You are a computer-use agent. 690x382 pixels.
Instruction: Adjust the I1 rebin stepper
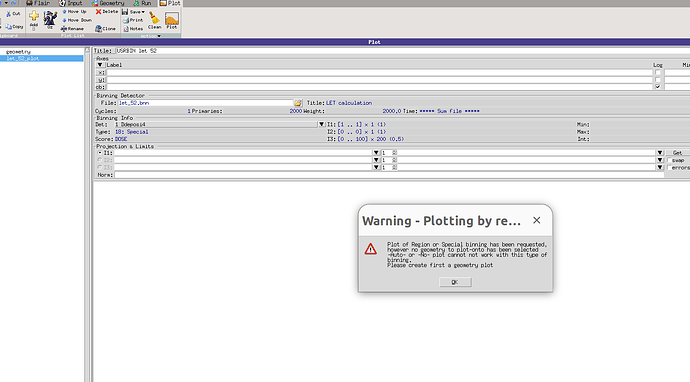[x=394, y=153]
